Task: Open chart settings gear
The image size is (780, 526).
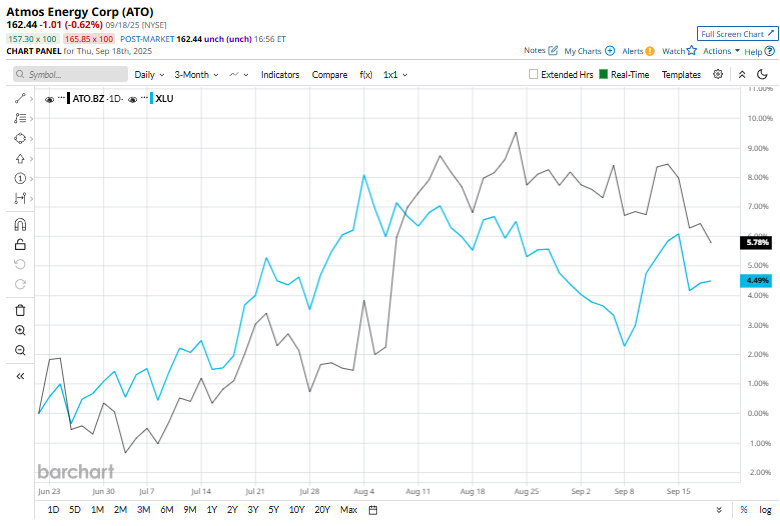Action: (x=718, y=74)
